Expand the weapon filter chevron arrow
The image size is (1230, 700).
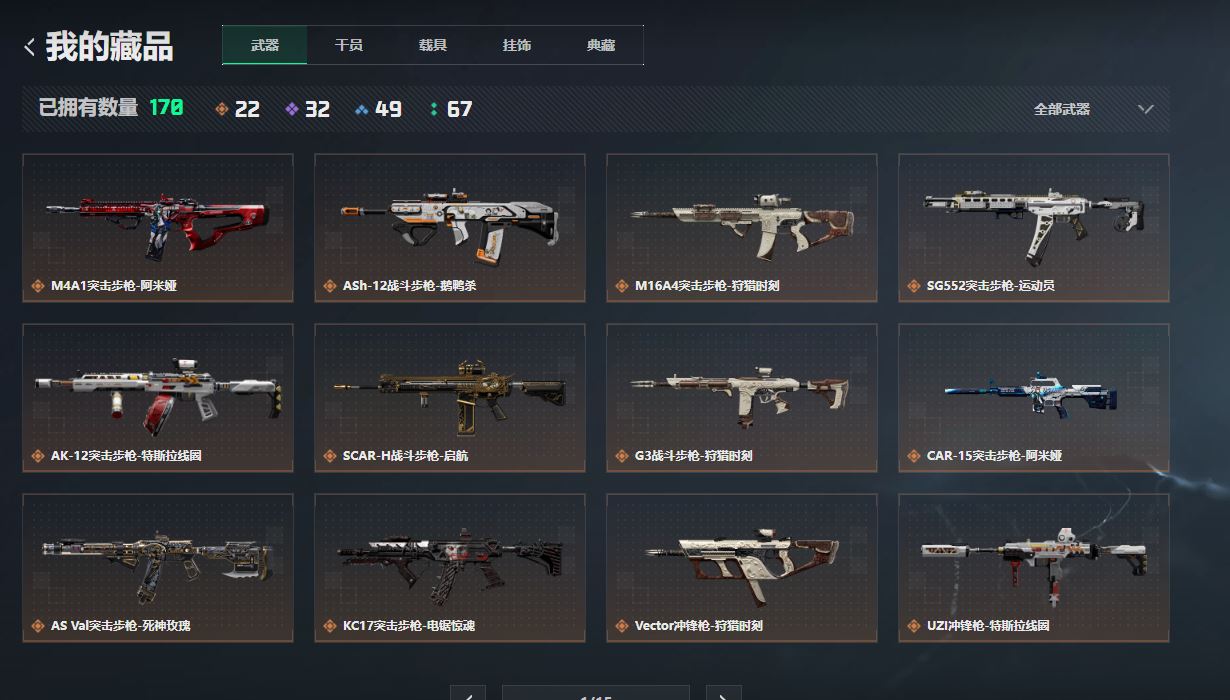click(x=1146, y=109)
